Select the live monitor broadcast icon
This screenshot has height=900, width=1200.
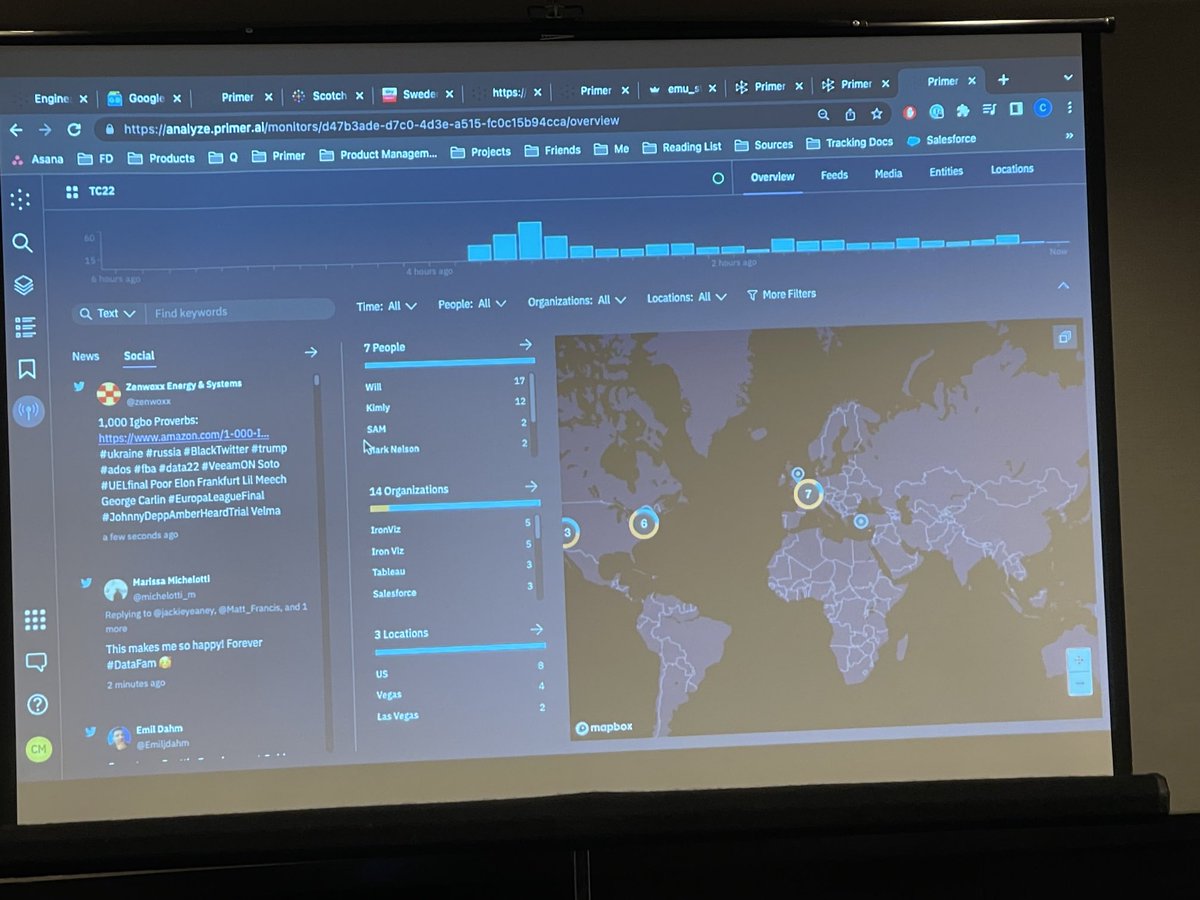(29, 410)
